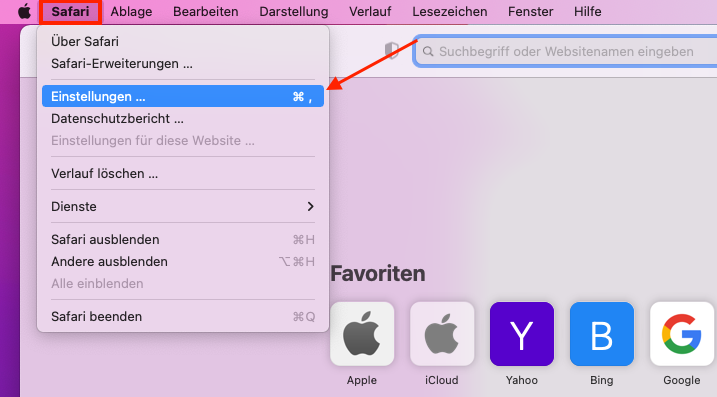717x397 pixels.
Task: Open the Google favorite tile
Action: point(682,334)
